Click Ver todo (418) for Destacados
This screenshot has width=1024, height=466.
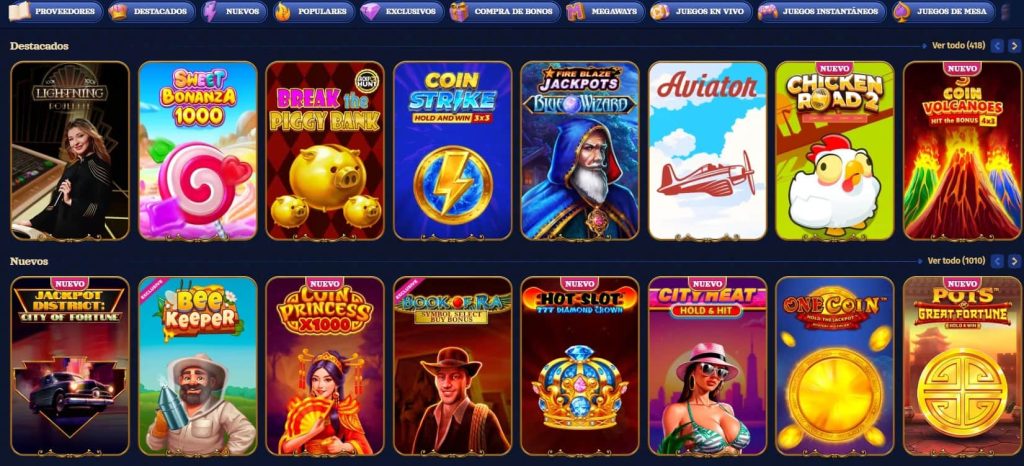[x=958, y=46]
